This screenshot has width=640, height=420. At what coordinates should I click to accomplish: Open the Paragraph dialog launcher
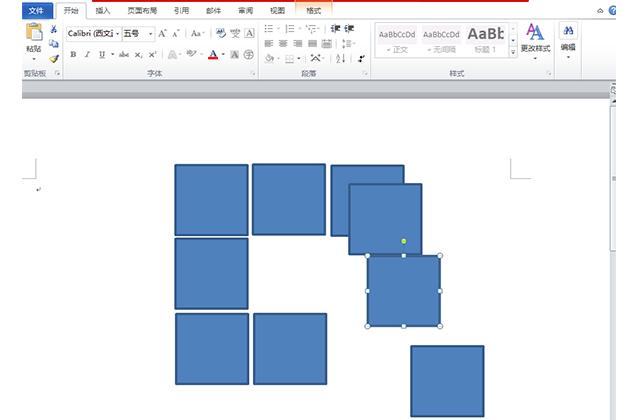click(x=365, y=73)
